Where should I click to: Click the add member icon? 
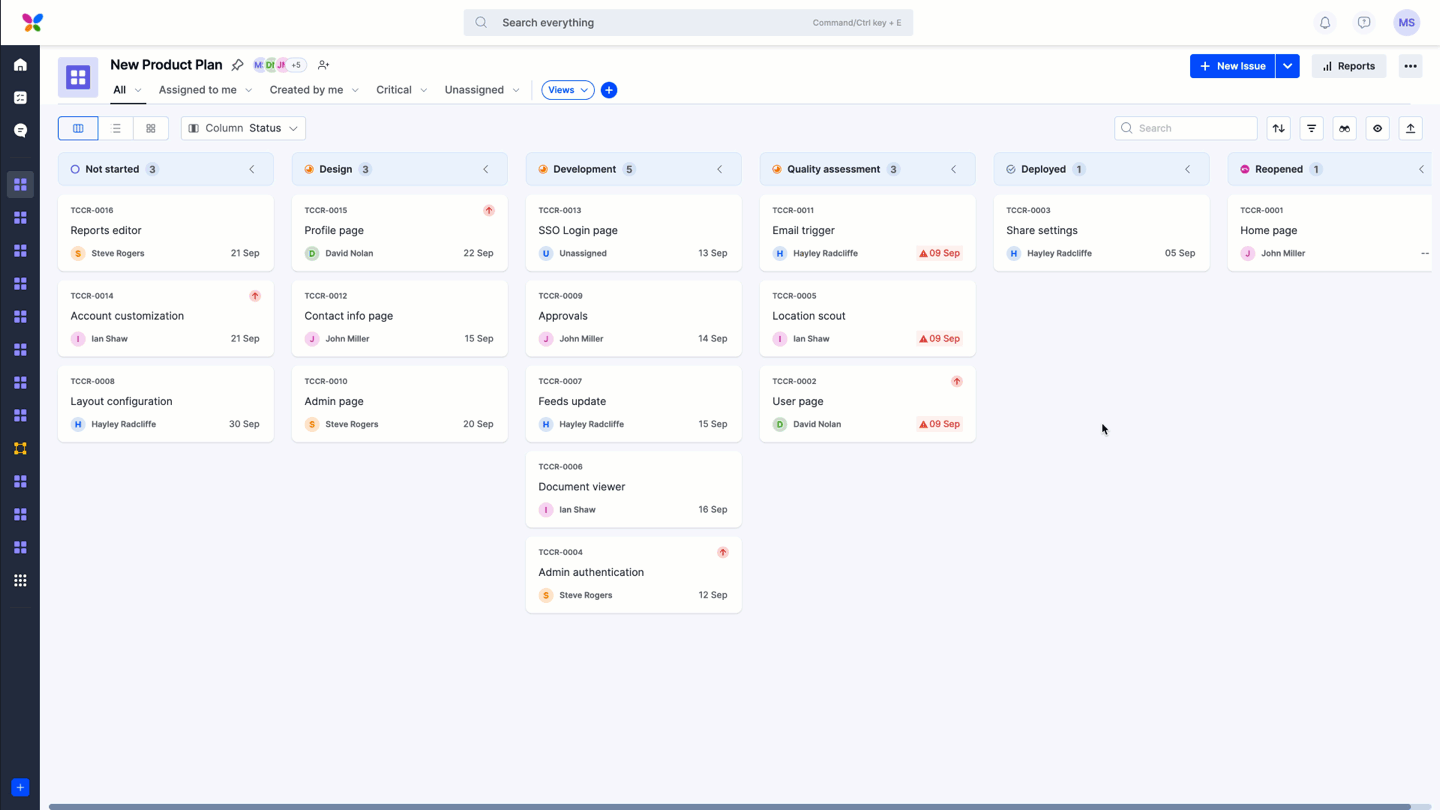323,65
